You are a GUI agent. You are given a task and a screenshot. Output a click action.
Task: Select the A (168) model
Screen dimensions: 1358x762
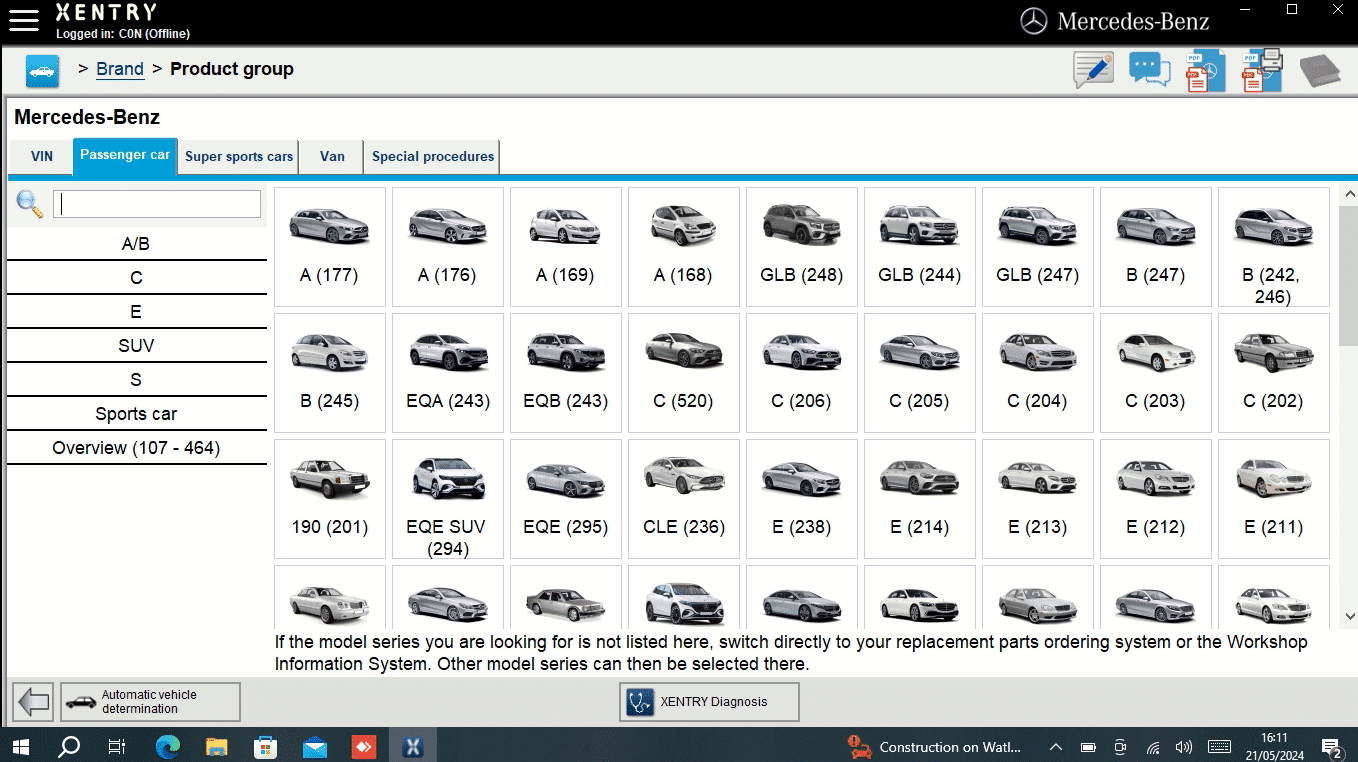[x=683, y=247]
